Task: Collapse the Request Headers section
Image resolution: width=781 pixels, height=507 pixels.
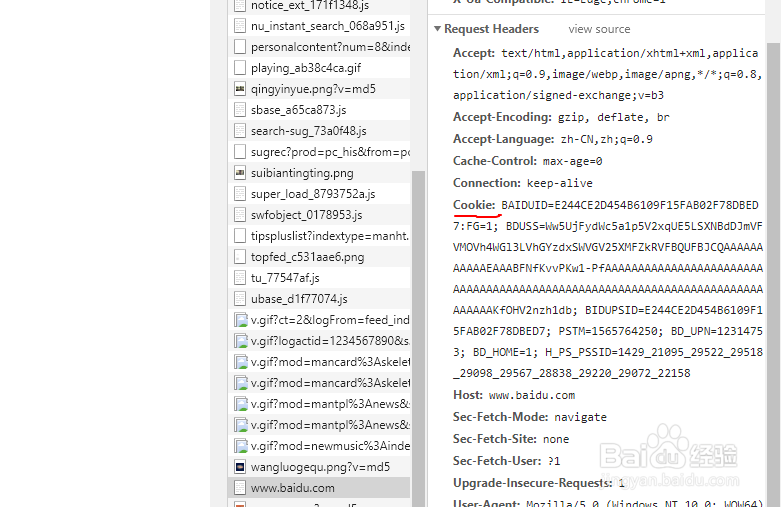Action: pos(437,29)
